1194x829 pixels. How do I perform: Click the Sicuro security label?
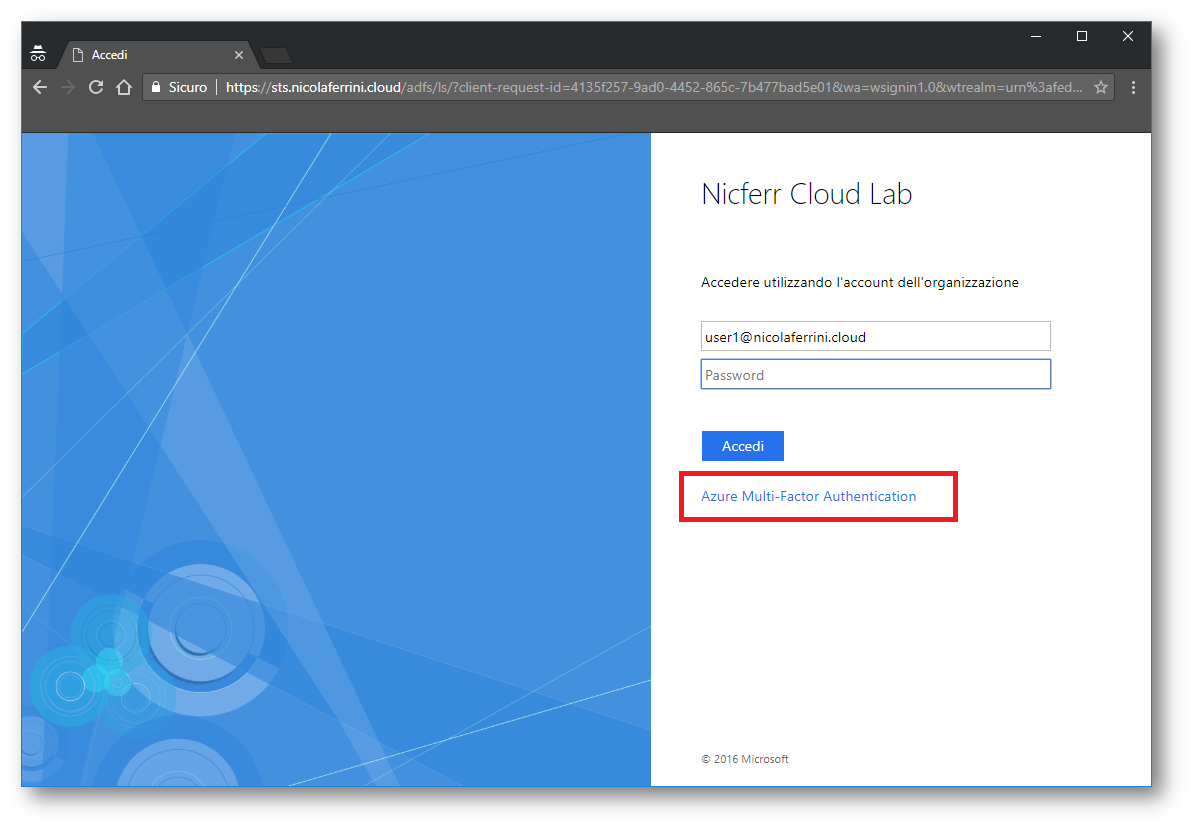pyautogui.click(x=187, y=88)
